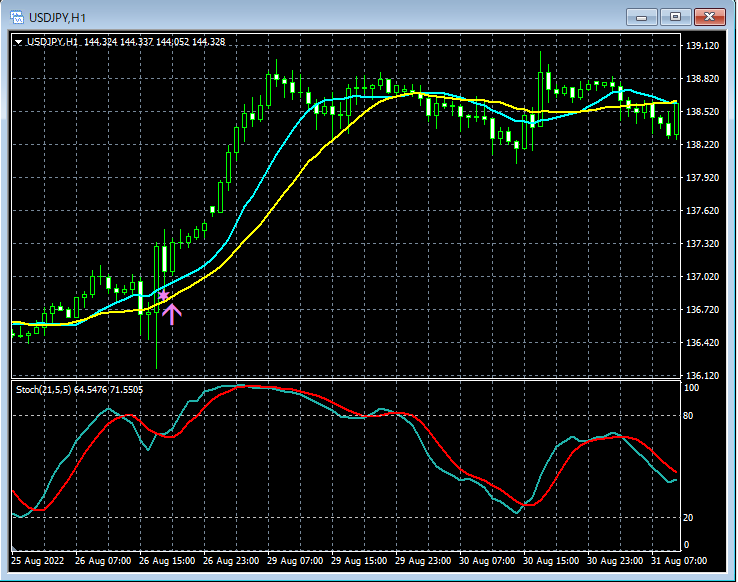Click the 29 Aug 15:00 time label

[359, 560]
